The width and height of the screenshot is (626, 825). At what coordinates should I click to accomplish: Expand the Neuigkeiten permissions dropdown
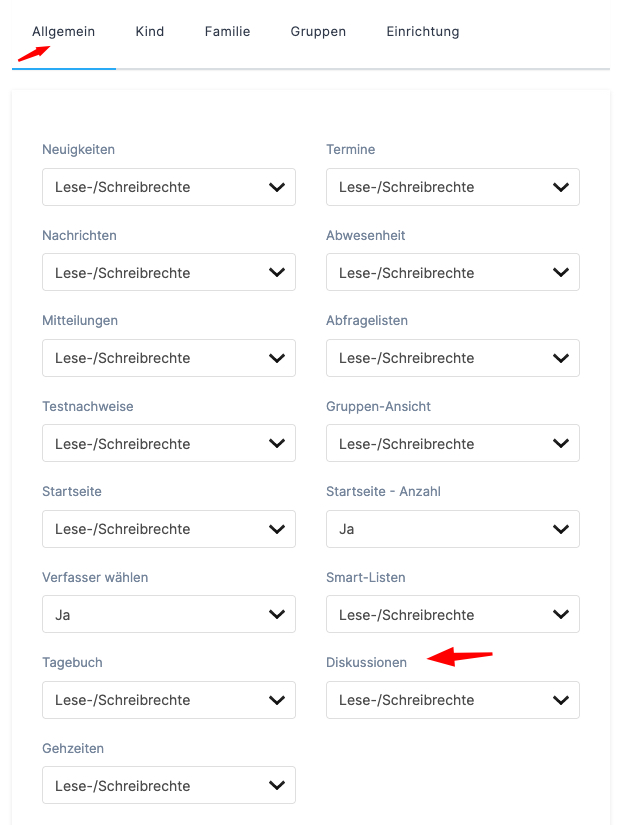(x=169, y=187)
